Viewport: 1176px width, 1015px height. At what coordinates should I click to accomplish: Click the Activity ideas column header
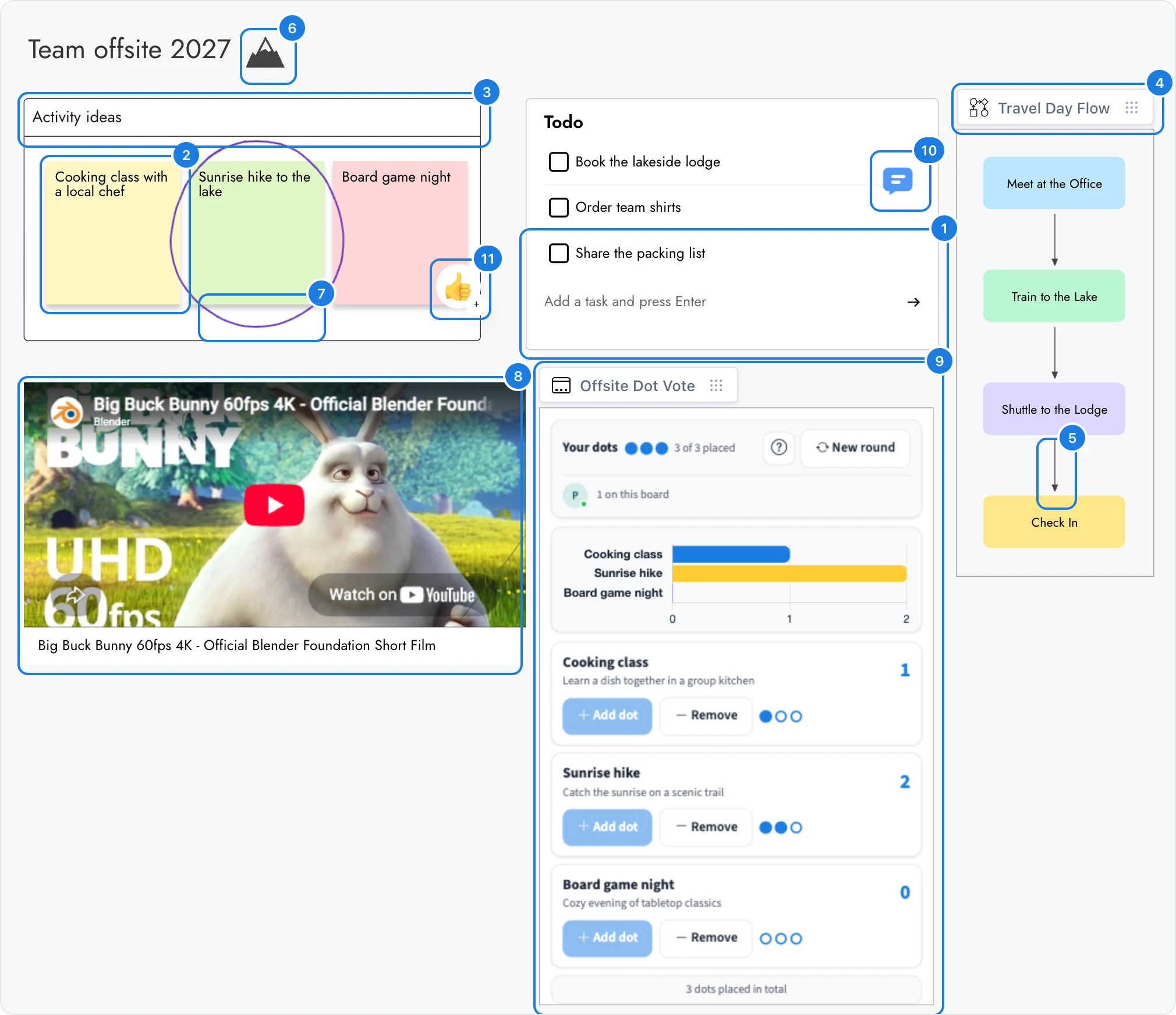(x=252, y=118)
